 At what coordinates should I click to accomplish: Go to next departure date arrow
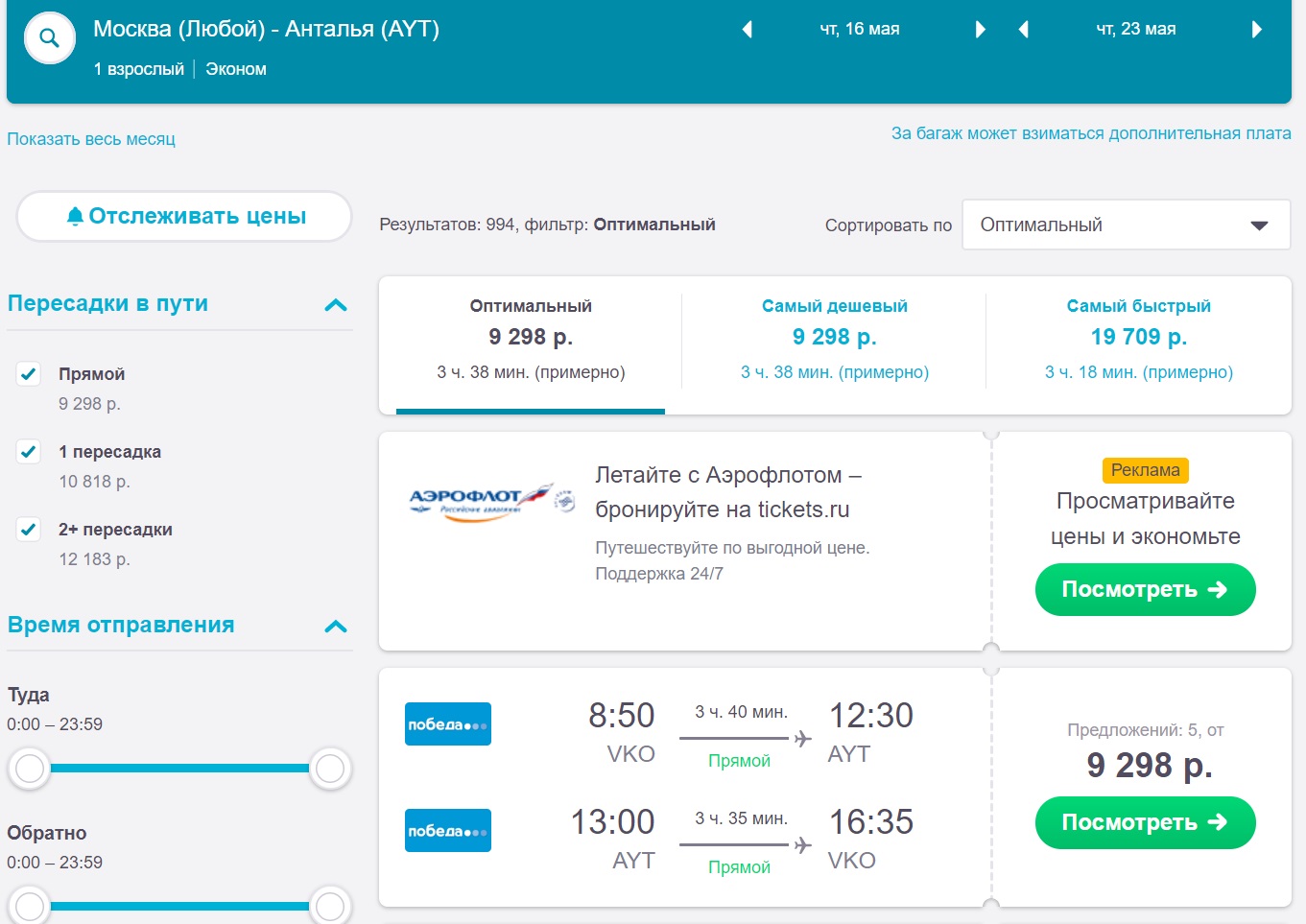click(x=980, y=30)
